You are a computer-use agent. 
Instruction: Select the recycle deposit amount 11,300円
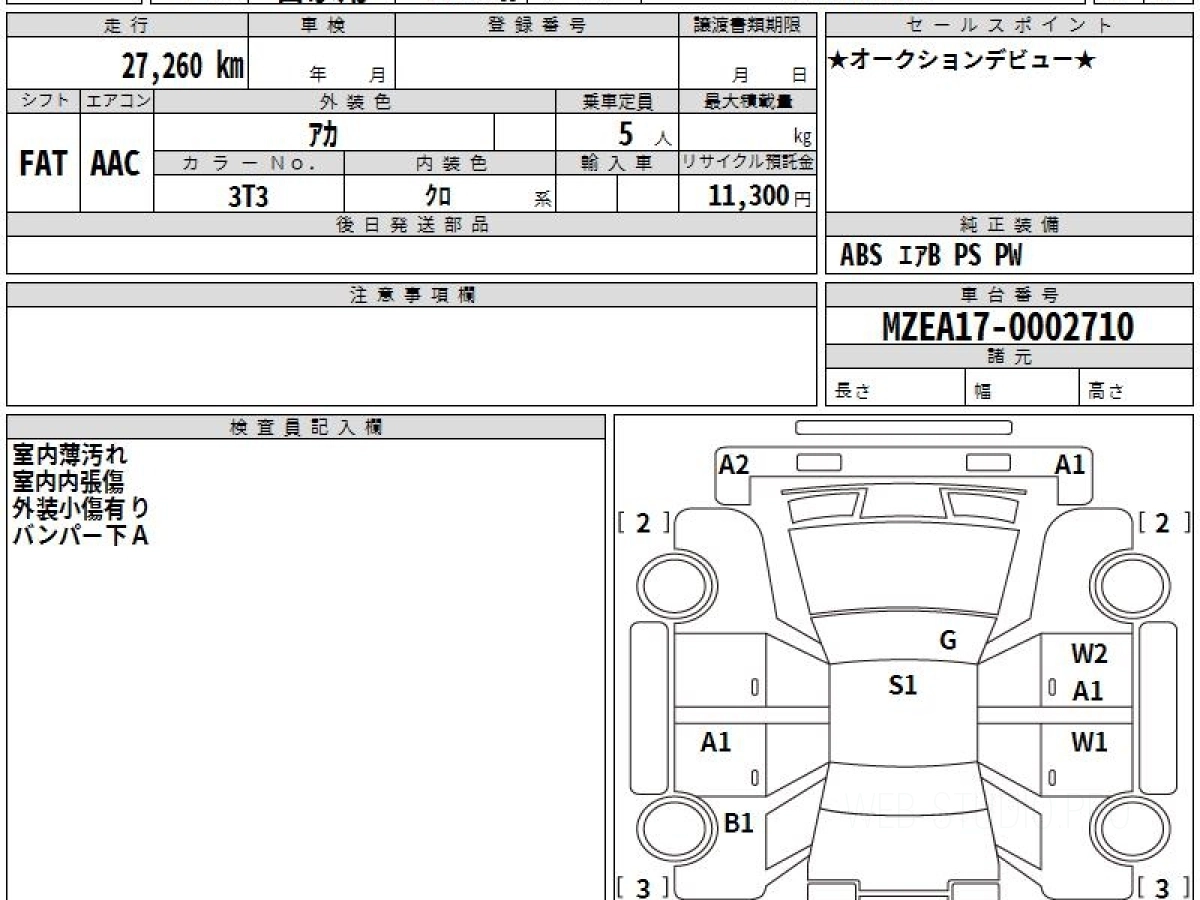click(x=760, y=196)
